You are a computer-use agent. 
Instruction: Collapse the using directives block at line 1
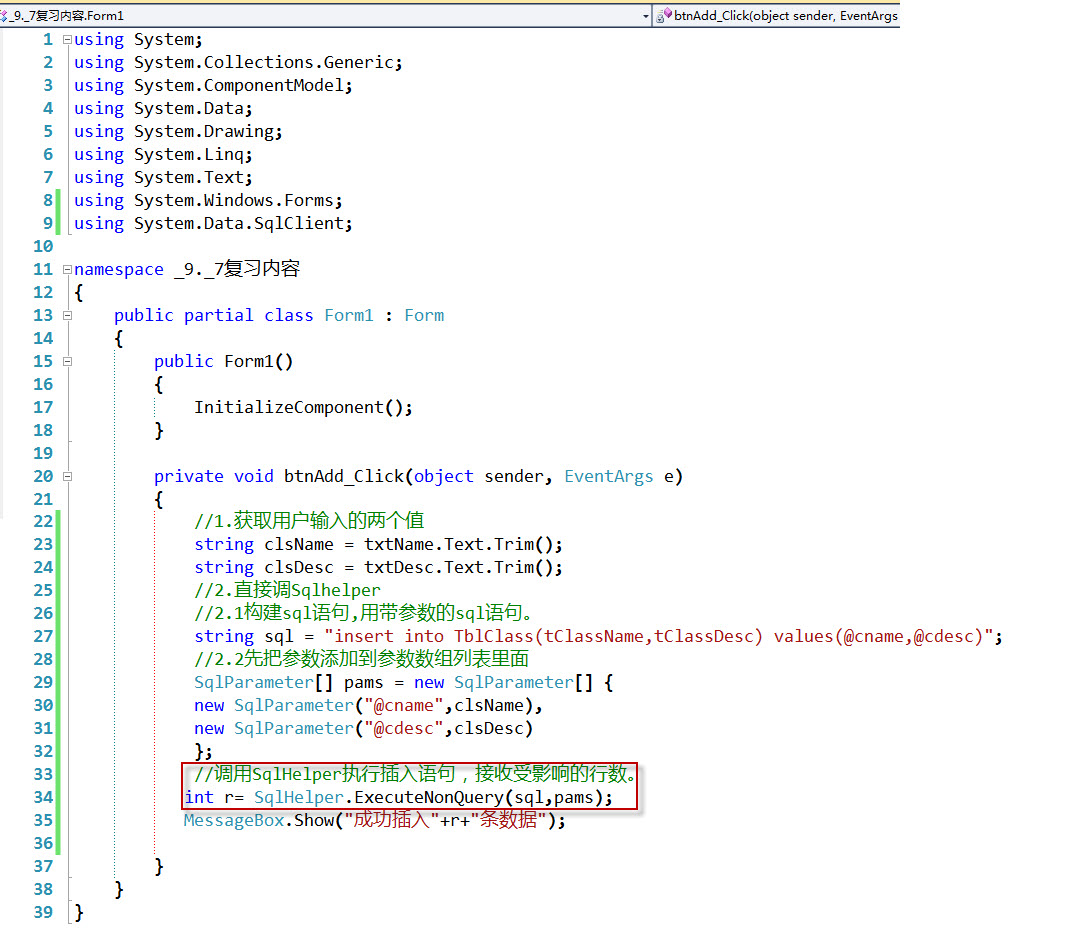tap(67, 40)
